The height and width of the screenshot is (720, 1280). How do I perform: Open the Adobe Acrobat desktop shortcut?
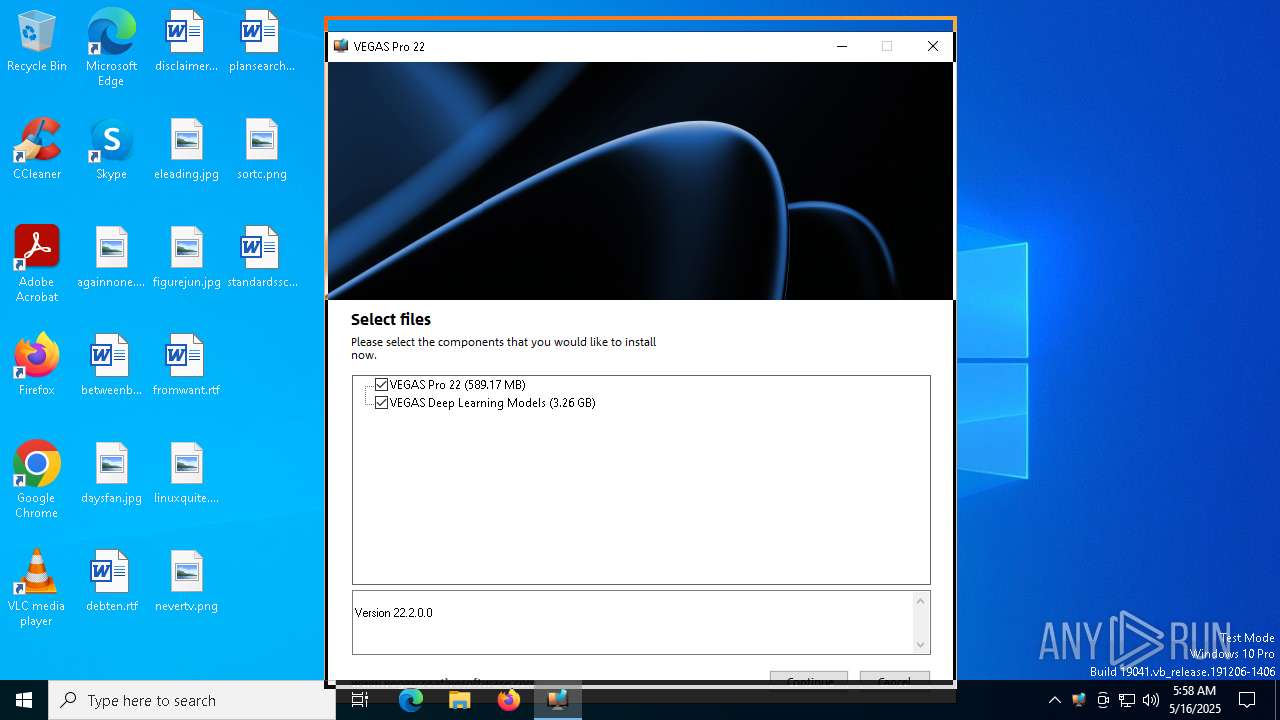pos(37,264)
